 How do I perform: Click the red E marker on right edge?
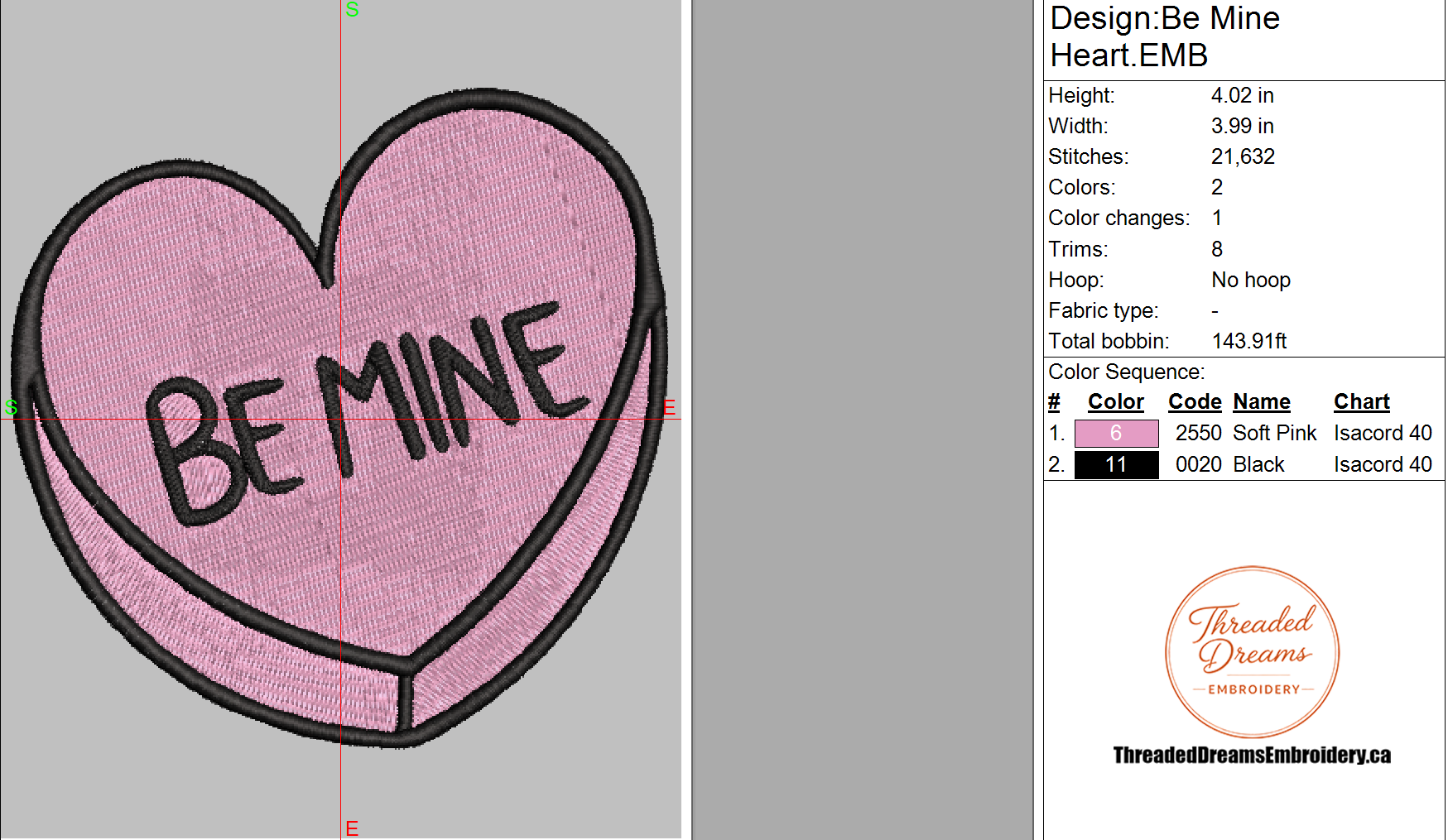[x=669, y=407]
